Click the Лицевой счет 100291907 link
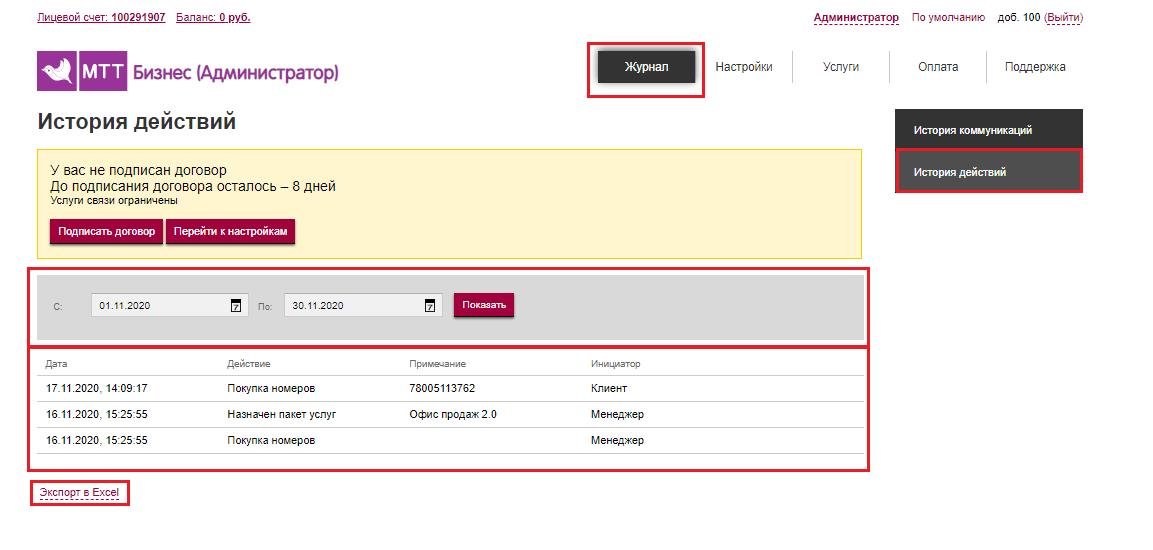1153x550 pixels. pos(101,18)
